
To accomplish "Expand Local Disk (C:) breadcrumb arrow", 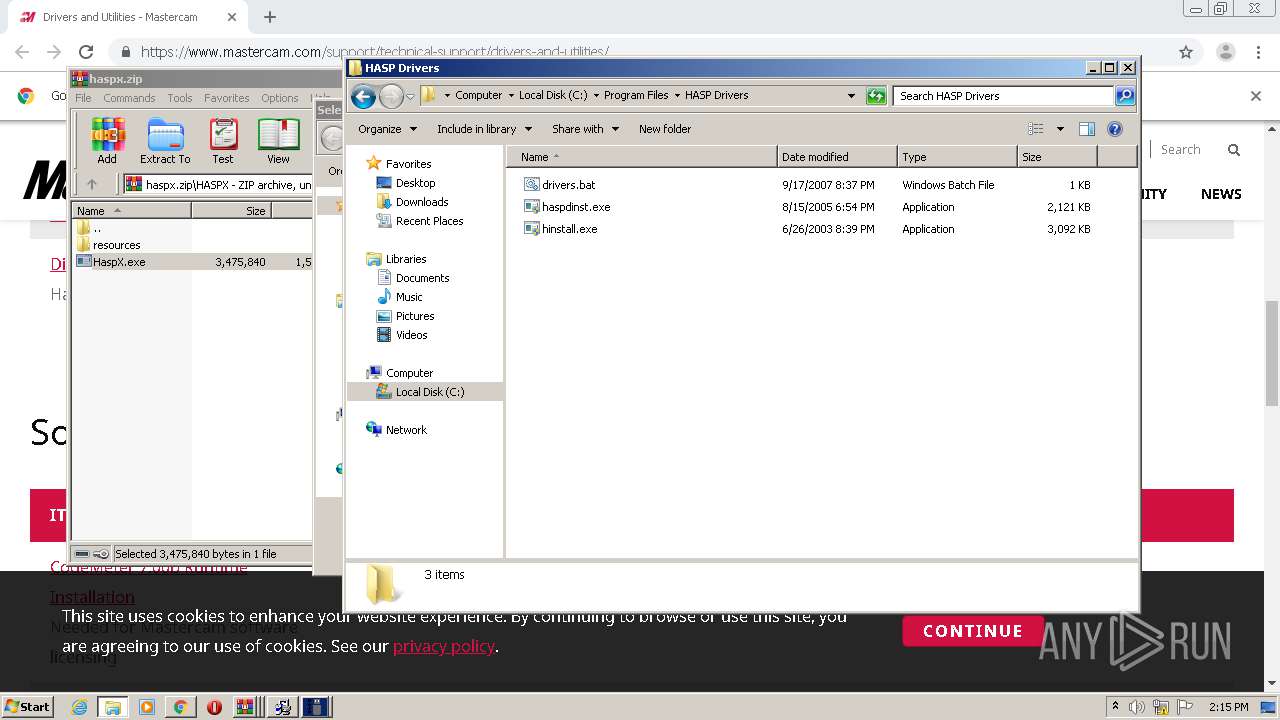I will coord(596,95).
